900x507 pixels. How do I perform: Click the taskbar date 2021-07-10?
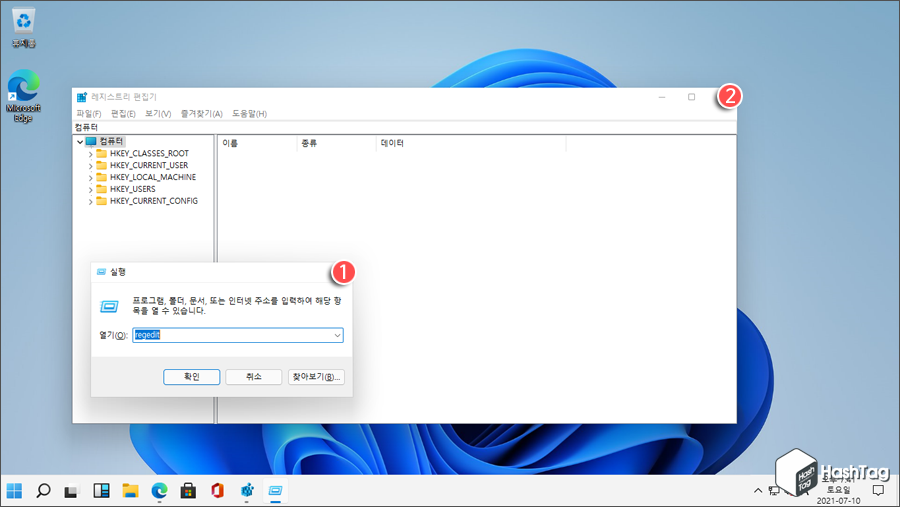click(x=839, y=501)
